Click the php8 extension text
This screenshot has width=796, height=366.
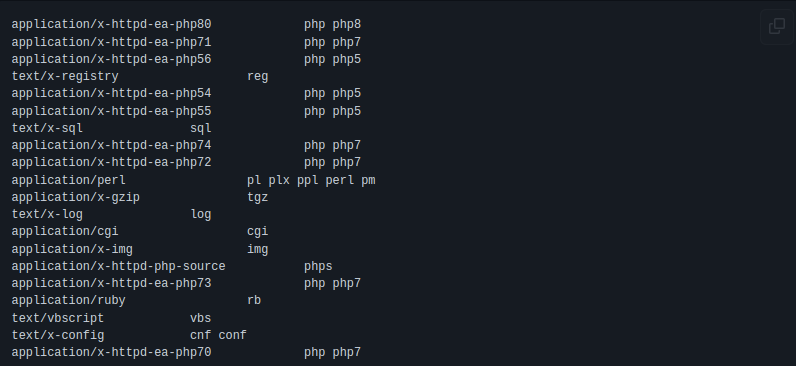(347, 24)
